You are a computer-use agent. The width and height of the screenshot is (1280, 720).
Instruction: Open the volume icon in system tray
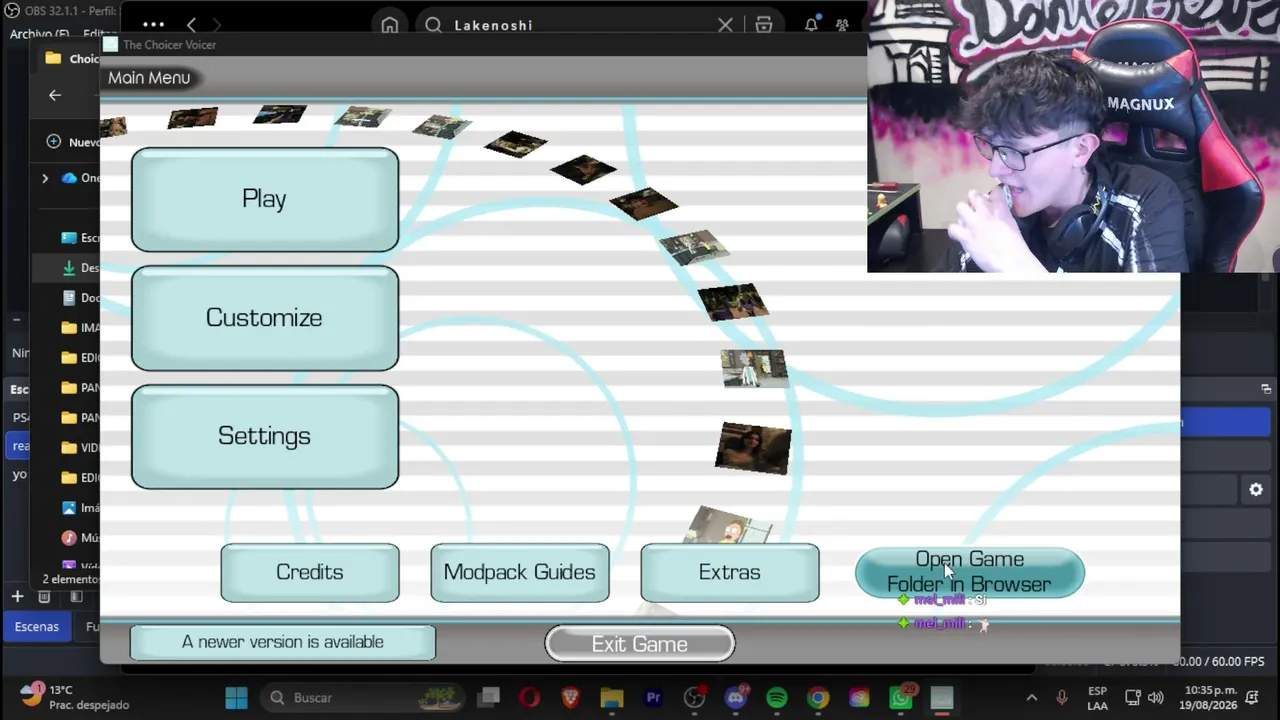tap(1156, 697)
